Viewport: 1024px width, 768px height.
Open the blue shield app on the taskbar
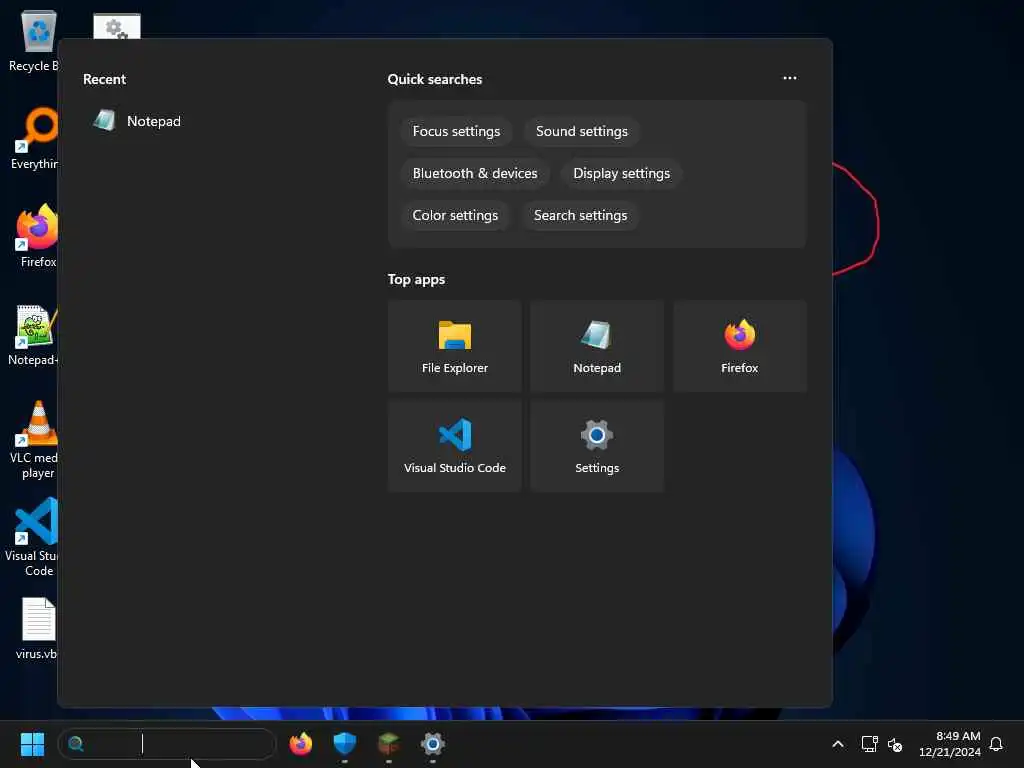(x=344, y=744)
